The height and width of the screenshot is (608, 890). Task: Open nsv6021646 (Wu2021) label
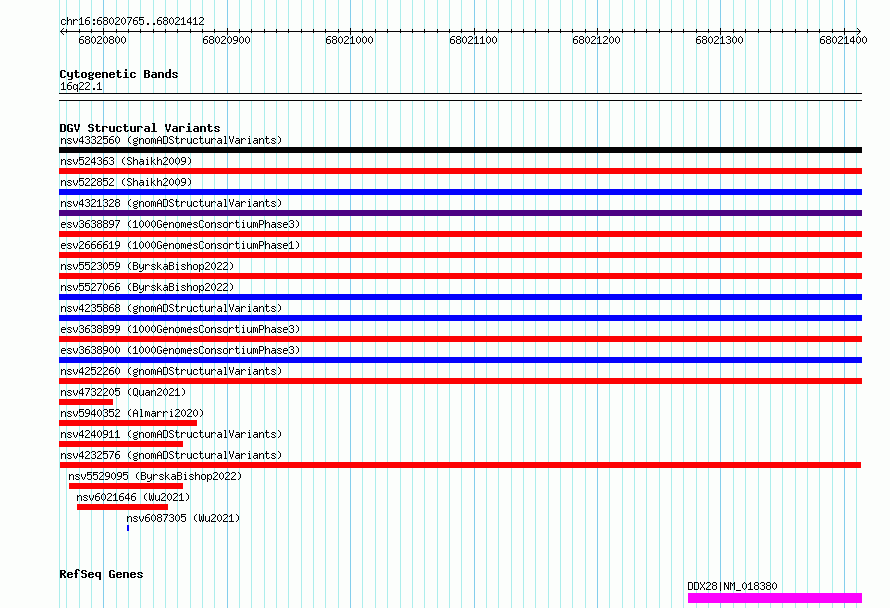pyautogui.click(x=133, y=497)
